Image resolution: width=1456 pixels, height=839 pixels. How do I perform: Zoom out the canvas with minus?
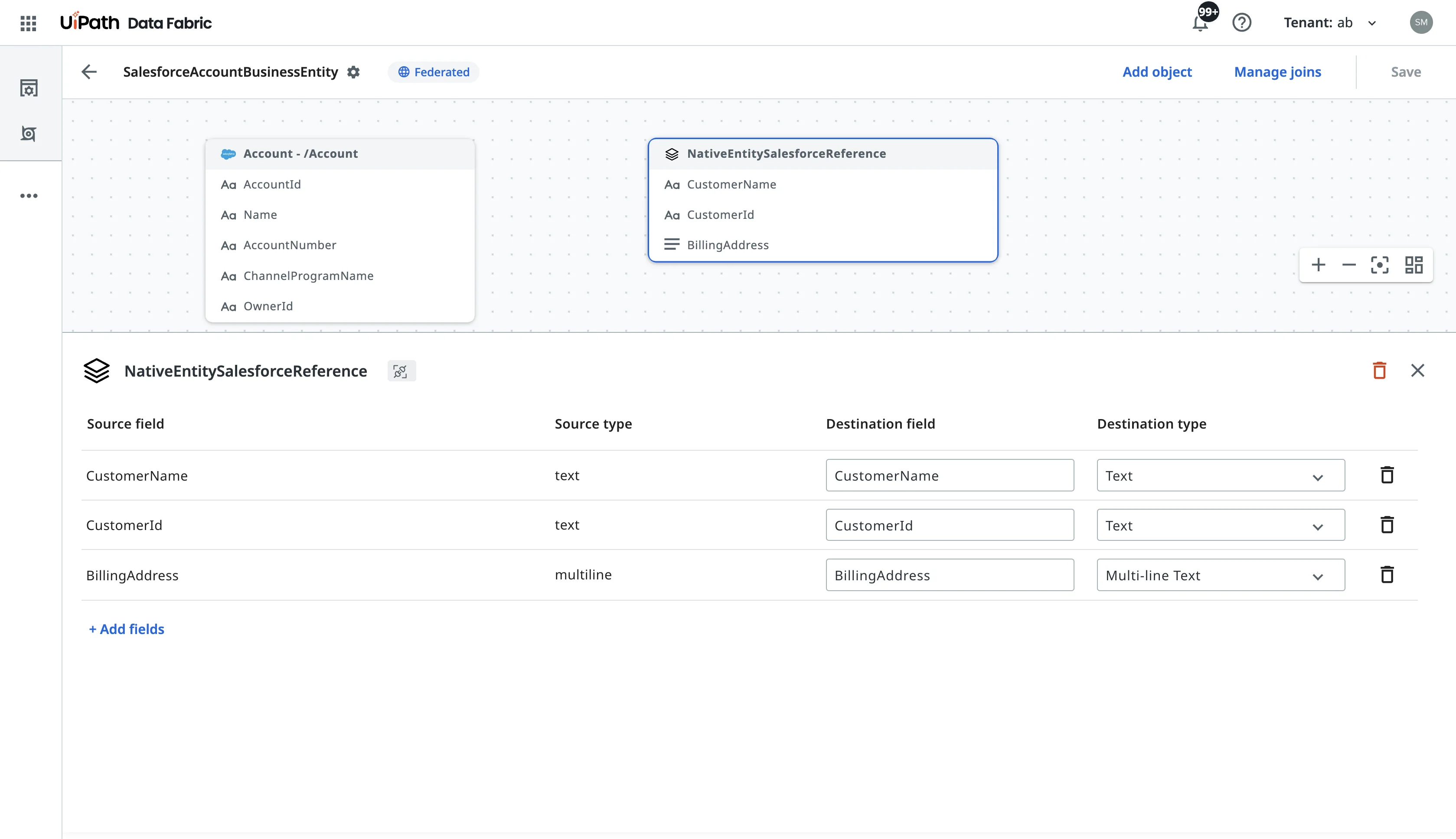coord(1349,265)
